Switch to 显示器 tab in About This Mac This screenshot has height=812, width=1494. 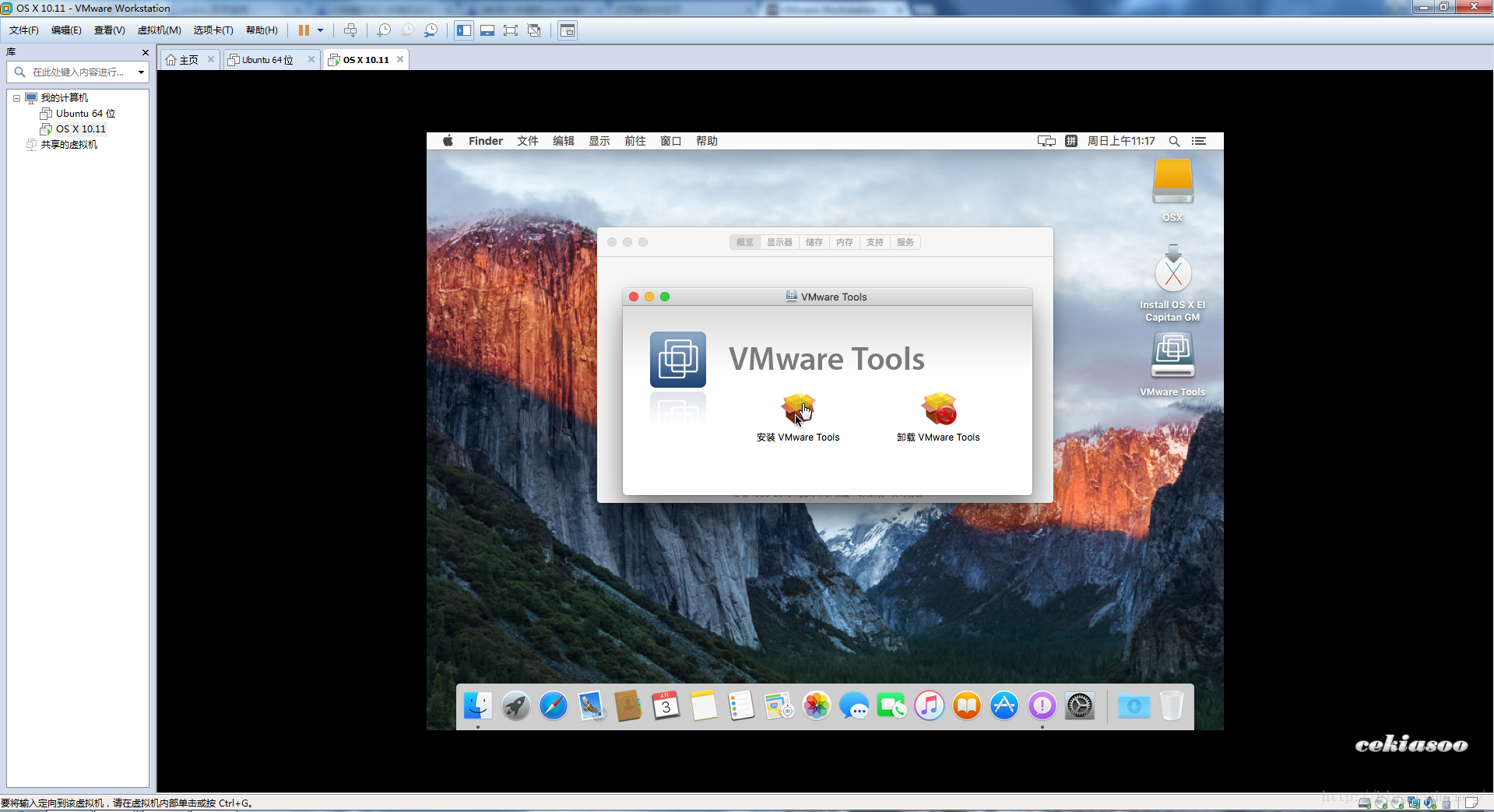(779, 242)
